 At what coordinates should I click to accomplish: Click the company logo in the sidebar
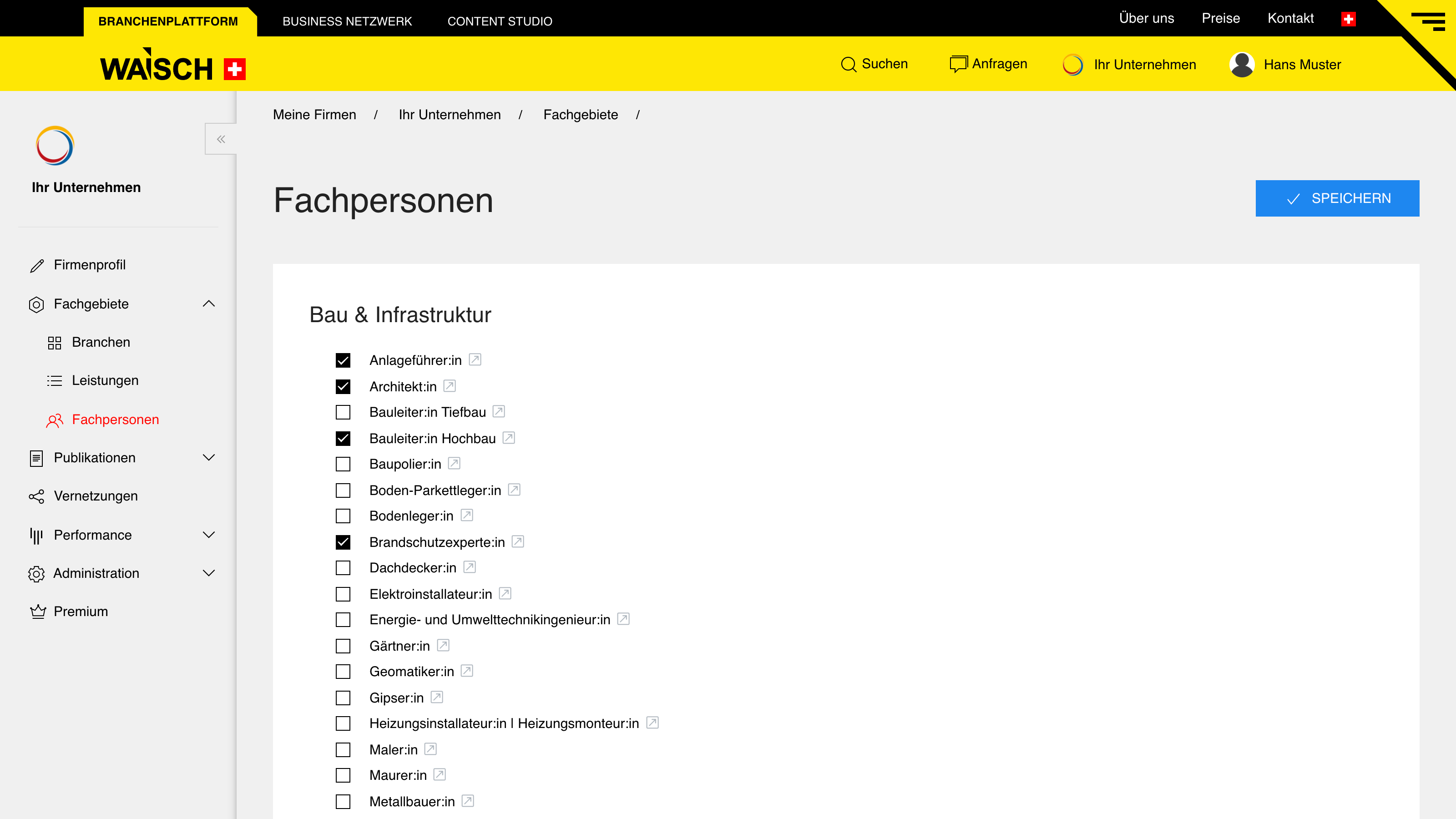(x=55, y=146)
